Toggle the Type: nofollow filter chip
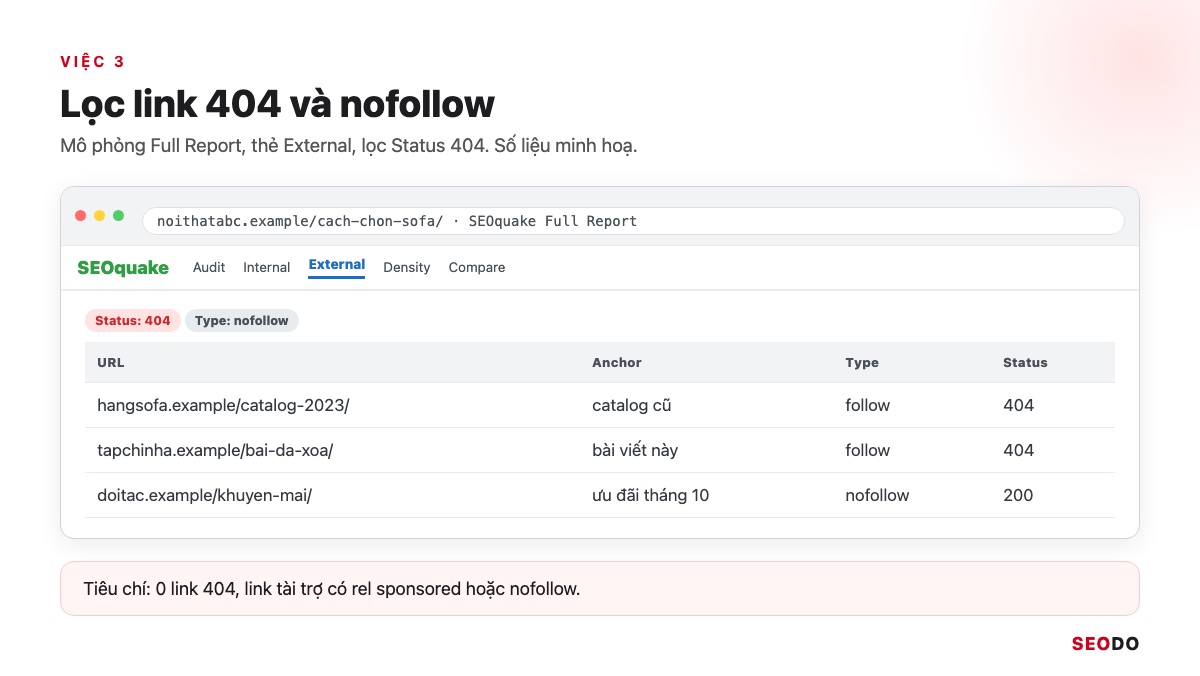Screen dimensions: 1200x676 pyautogui.click(x=242, y=321)
